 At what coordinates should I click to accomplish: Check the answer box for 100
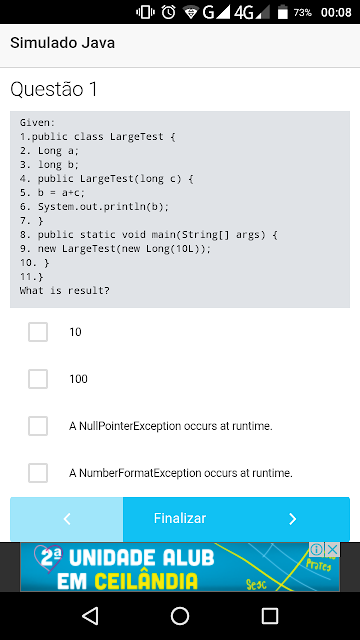tap(38, 379)
